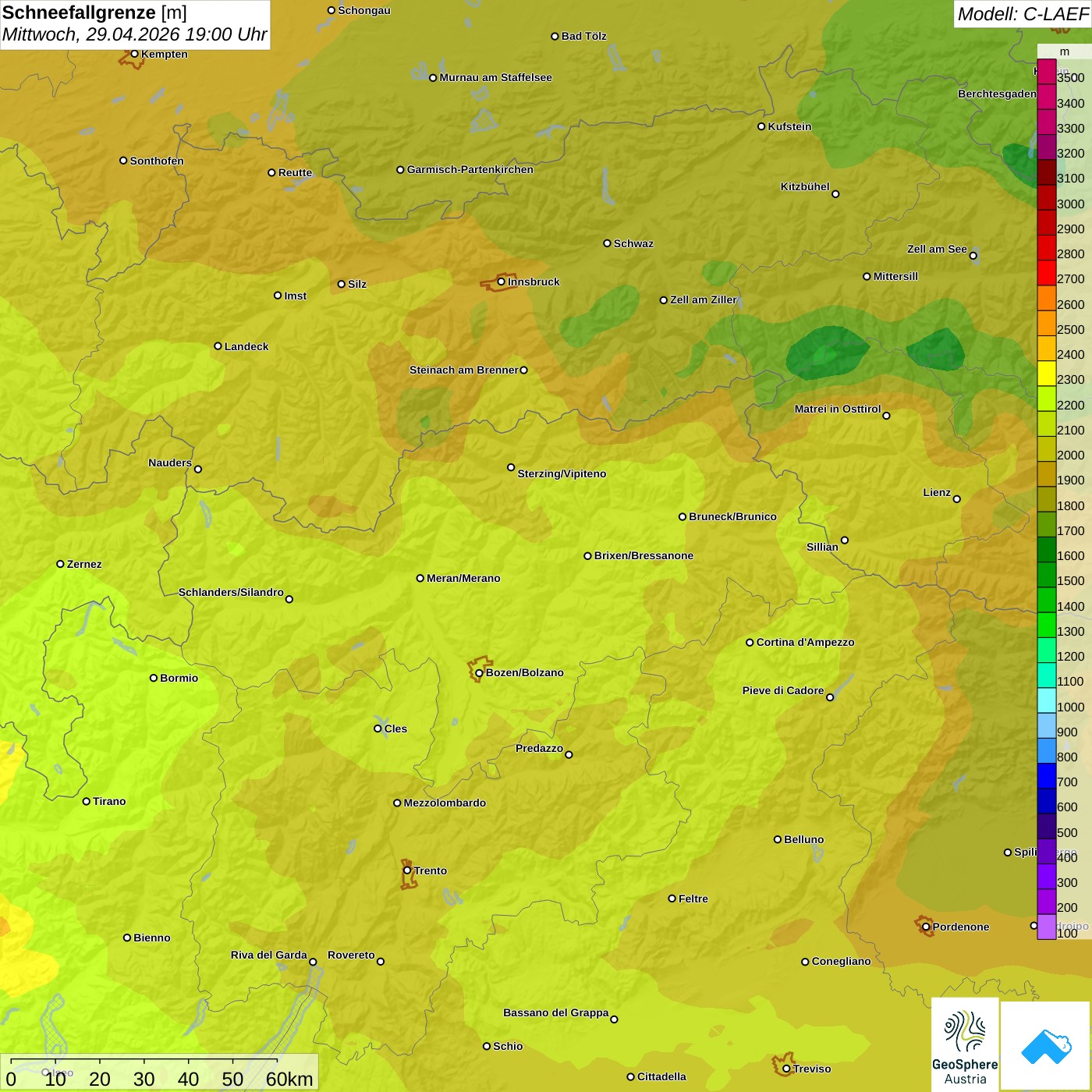The width and height of the screenshot is (1092, 1092).
Task: Click the Tirano location dot
Action: click(87, 801)
